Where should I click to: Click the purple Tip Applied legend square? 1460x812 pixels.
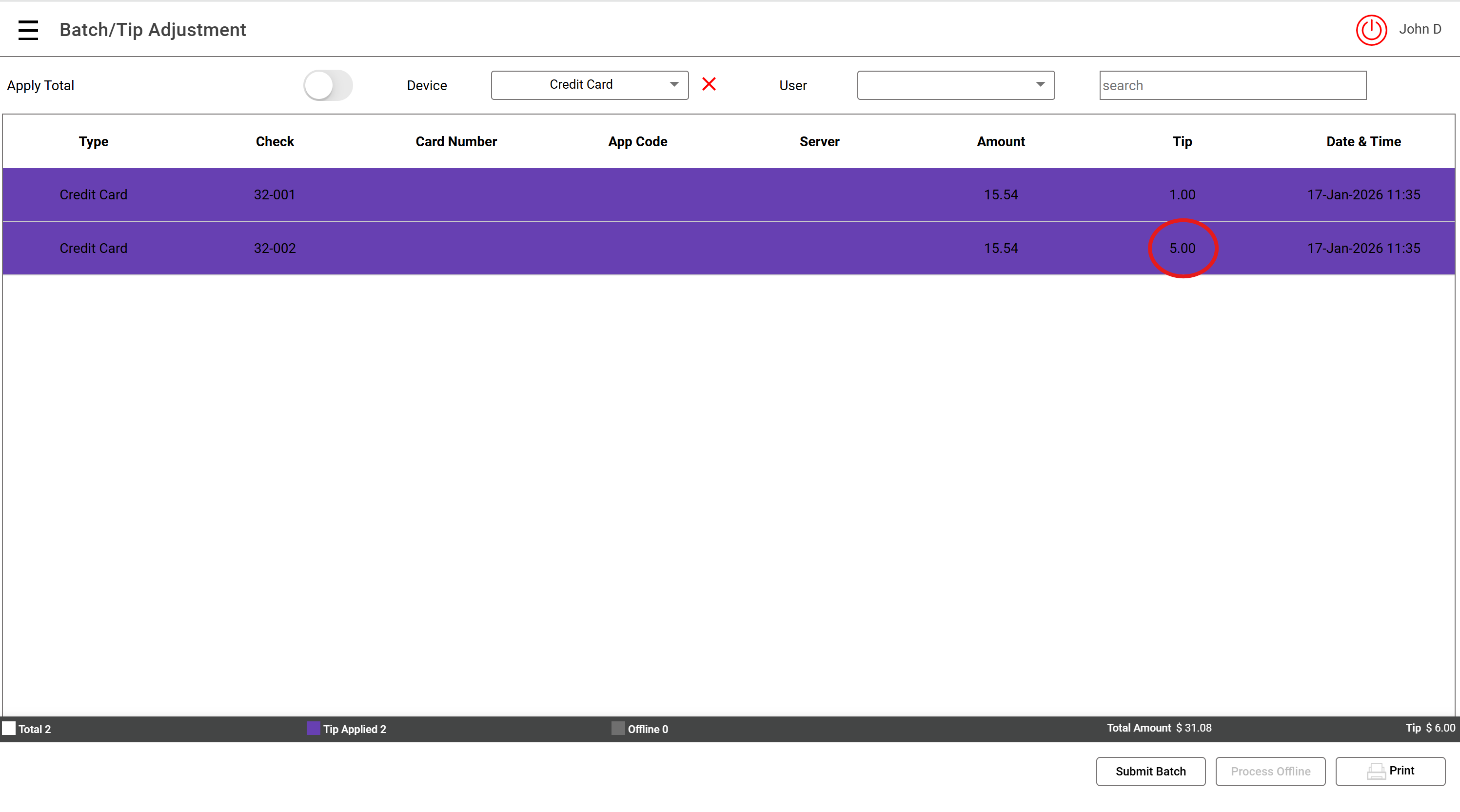pyautogui.click(x=313, y=729)
